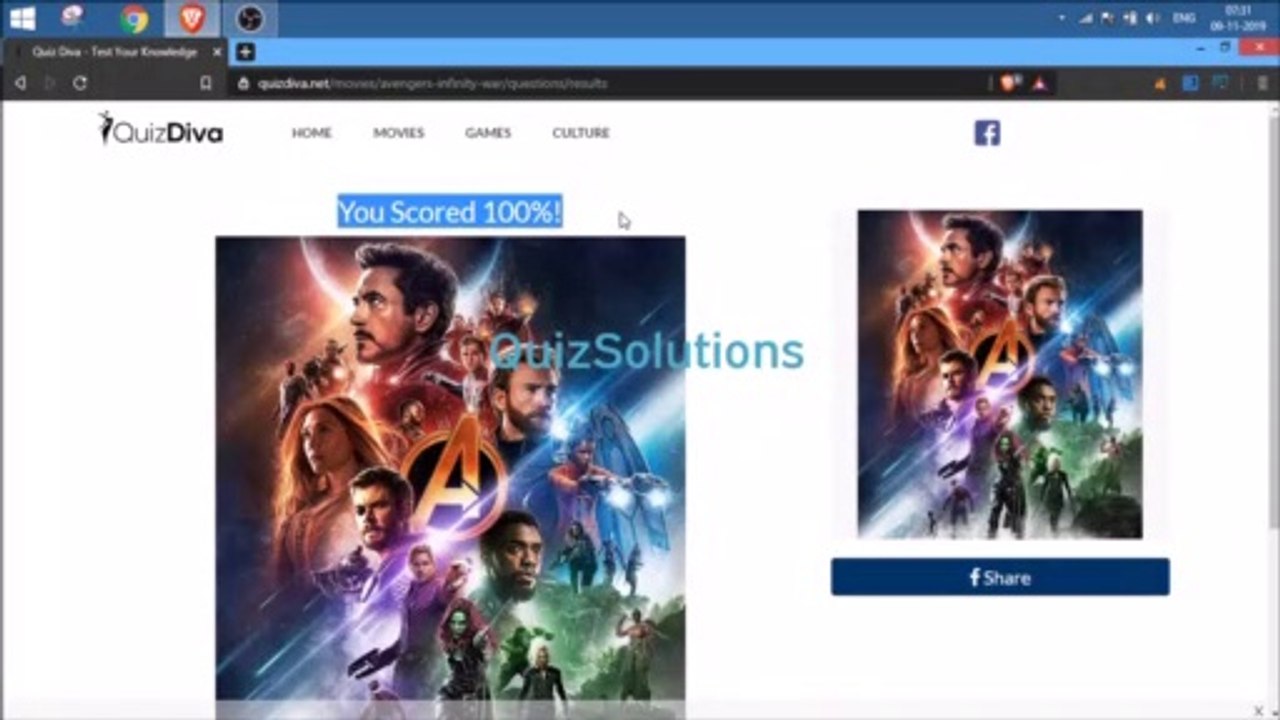Click the Brave browser taskbar icon

[x=192, y=18]
